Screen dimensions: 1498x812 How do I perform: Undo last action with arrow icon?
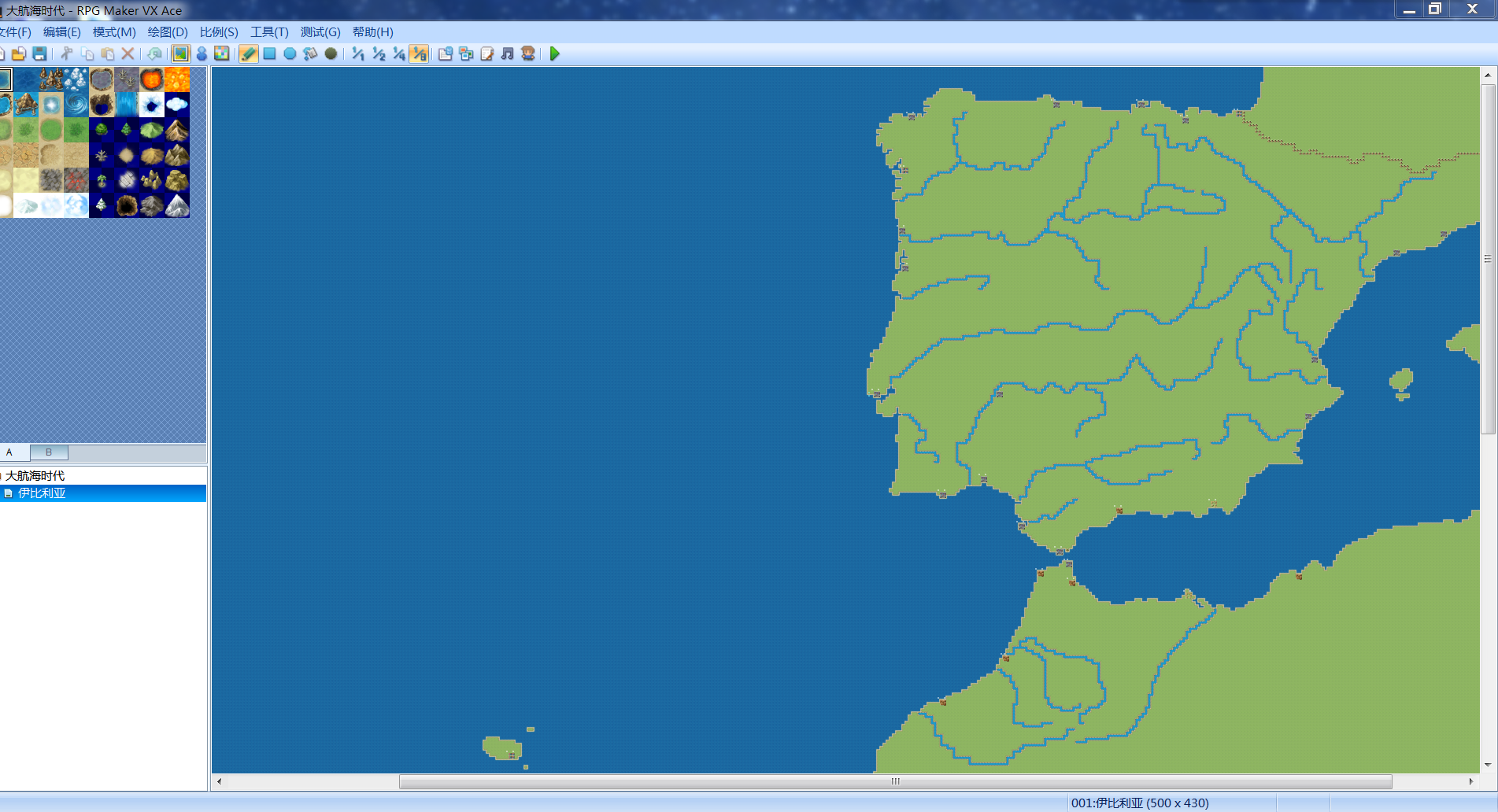154,54
